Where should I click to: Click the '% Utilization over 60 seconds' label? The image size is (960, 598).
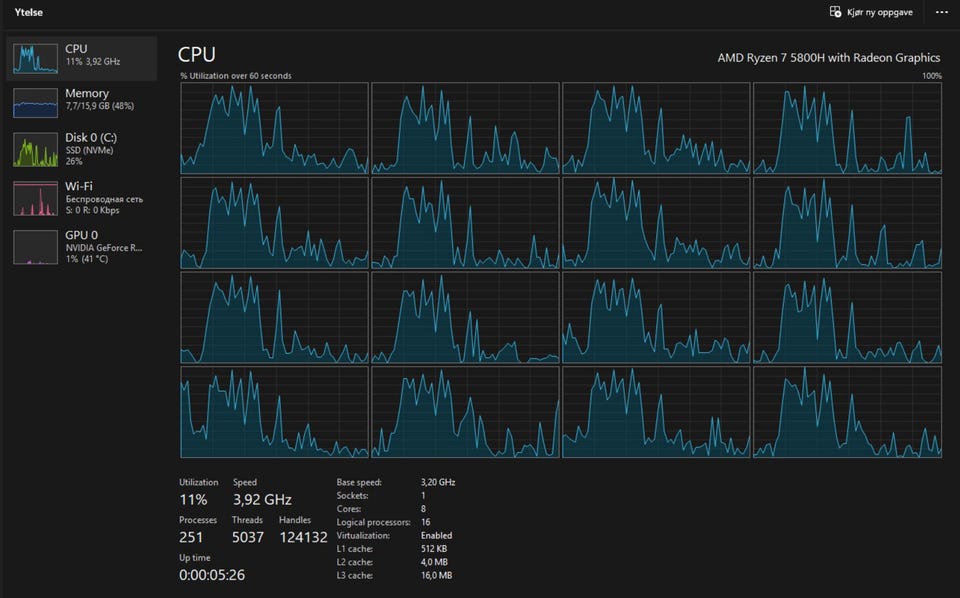[236, 76]
